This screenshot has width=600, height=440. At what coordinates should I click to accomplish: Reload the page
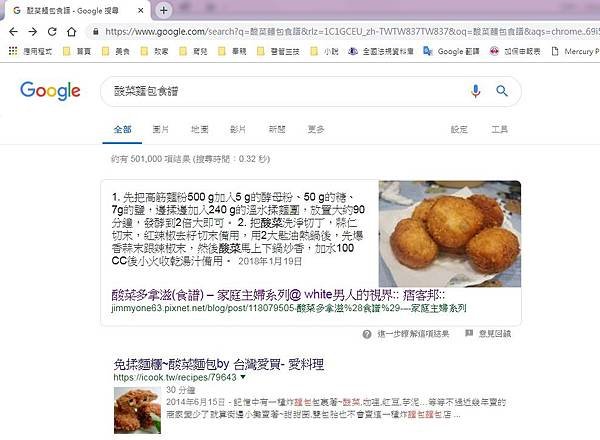click(52, 32)
